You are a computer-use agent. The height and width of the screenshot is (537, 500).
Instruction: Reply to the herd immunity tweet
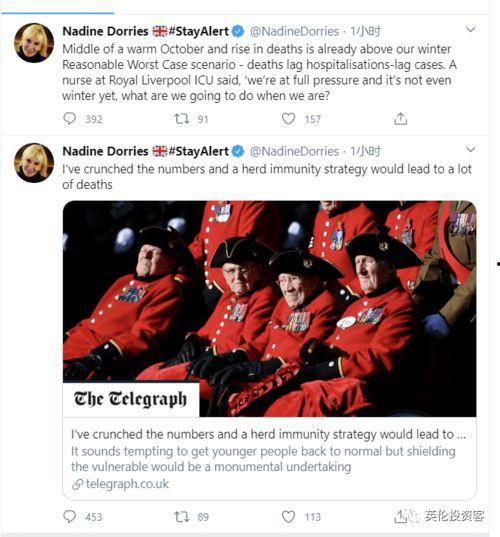tap(70, 516)
